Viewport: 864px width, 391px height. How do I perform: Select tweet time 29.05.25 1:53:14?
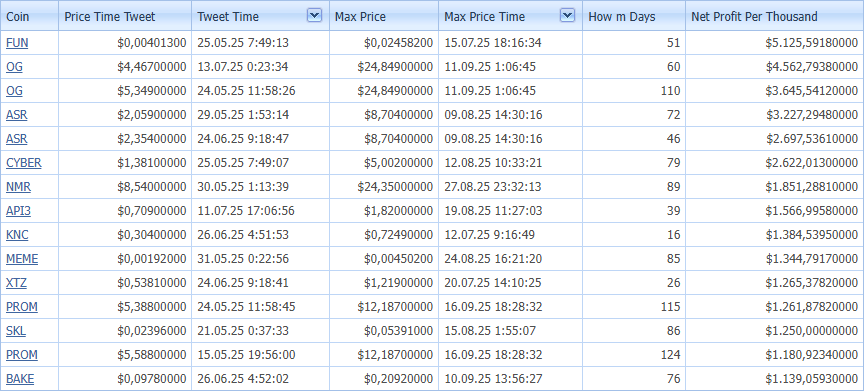point(260,115)
